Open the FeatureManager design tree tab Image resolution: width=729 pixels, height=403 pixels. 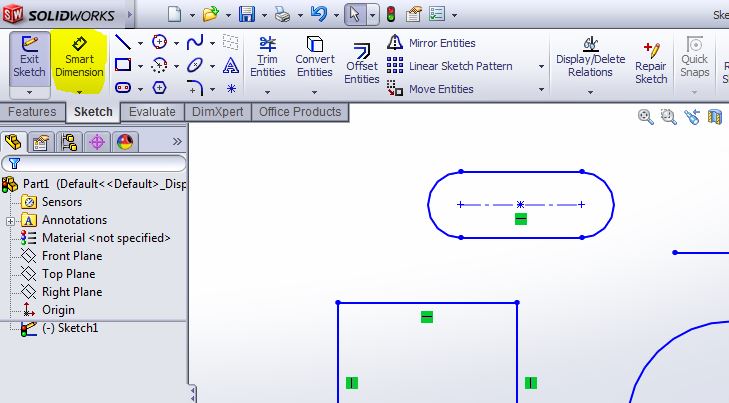13,142
